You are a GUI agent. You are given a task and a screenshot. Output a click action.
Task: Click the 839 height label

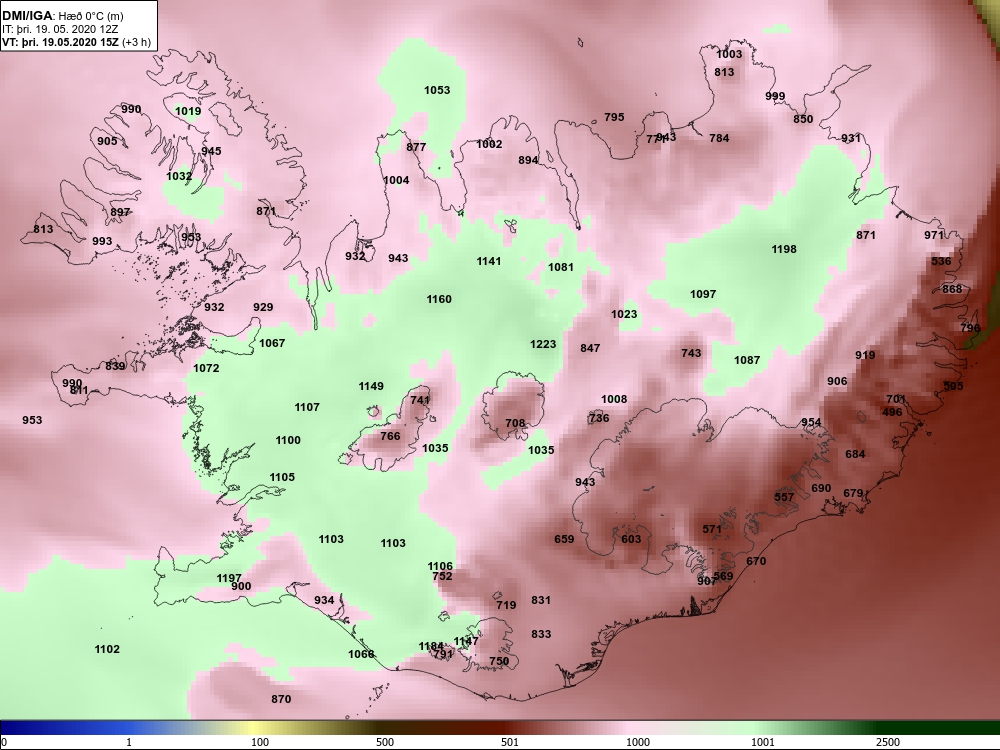115,366
